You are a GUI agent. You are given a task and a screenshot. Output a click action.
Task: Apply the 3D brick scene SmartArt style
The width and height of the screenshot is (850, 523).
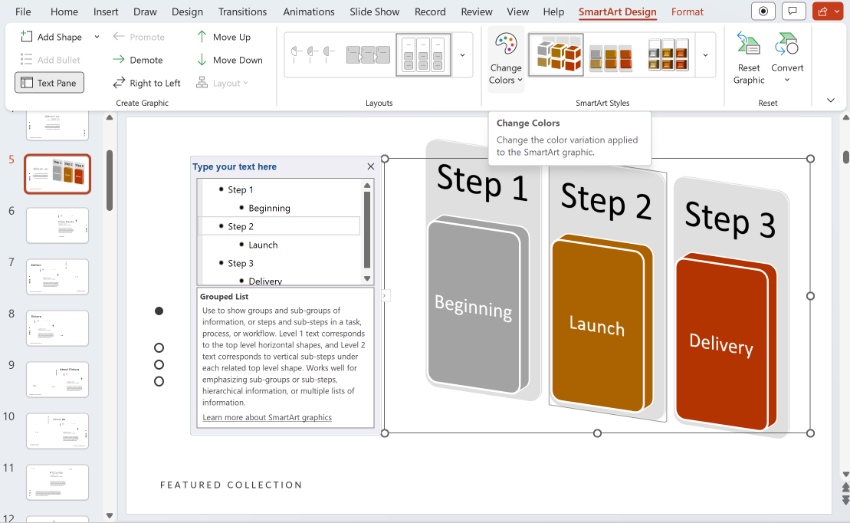[x=556, y=55]
